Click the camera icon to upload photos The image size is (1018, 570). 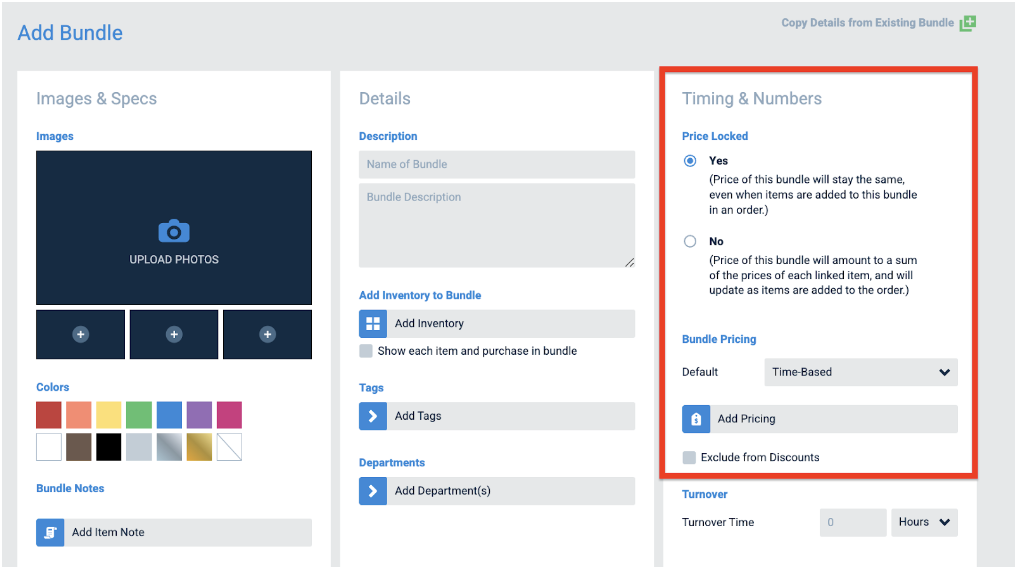coord(174,231)
